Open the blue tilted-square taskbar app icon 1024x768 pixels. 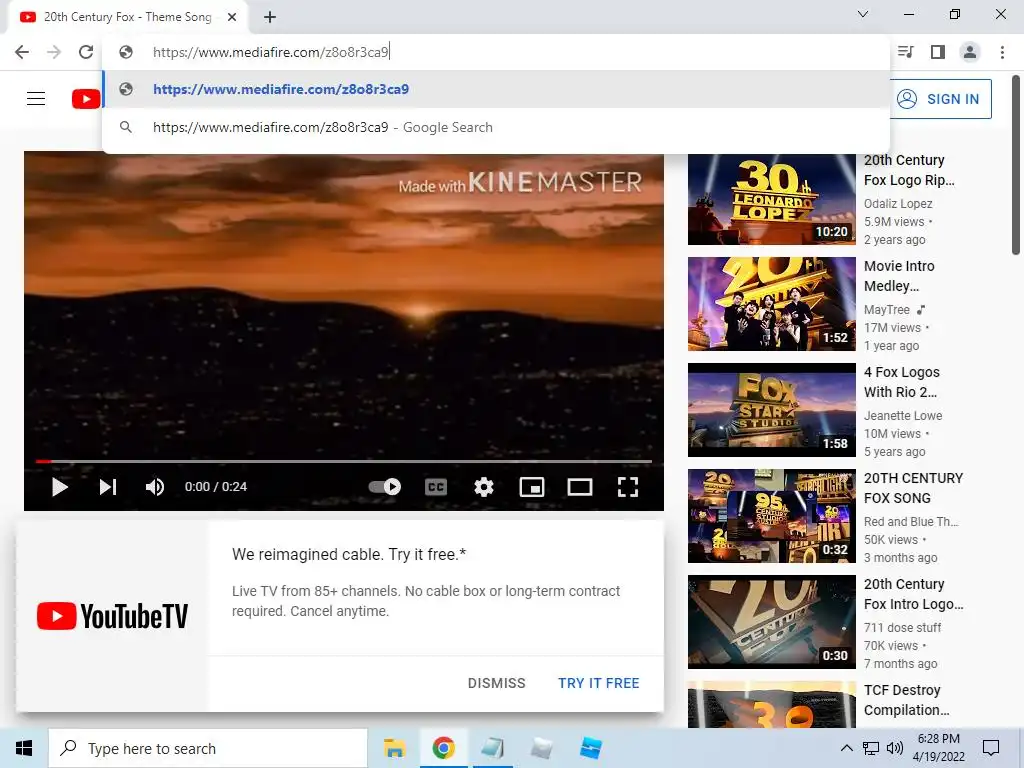590,748
